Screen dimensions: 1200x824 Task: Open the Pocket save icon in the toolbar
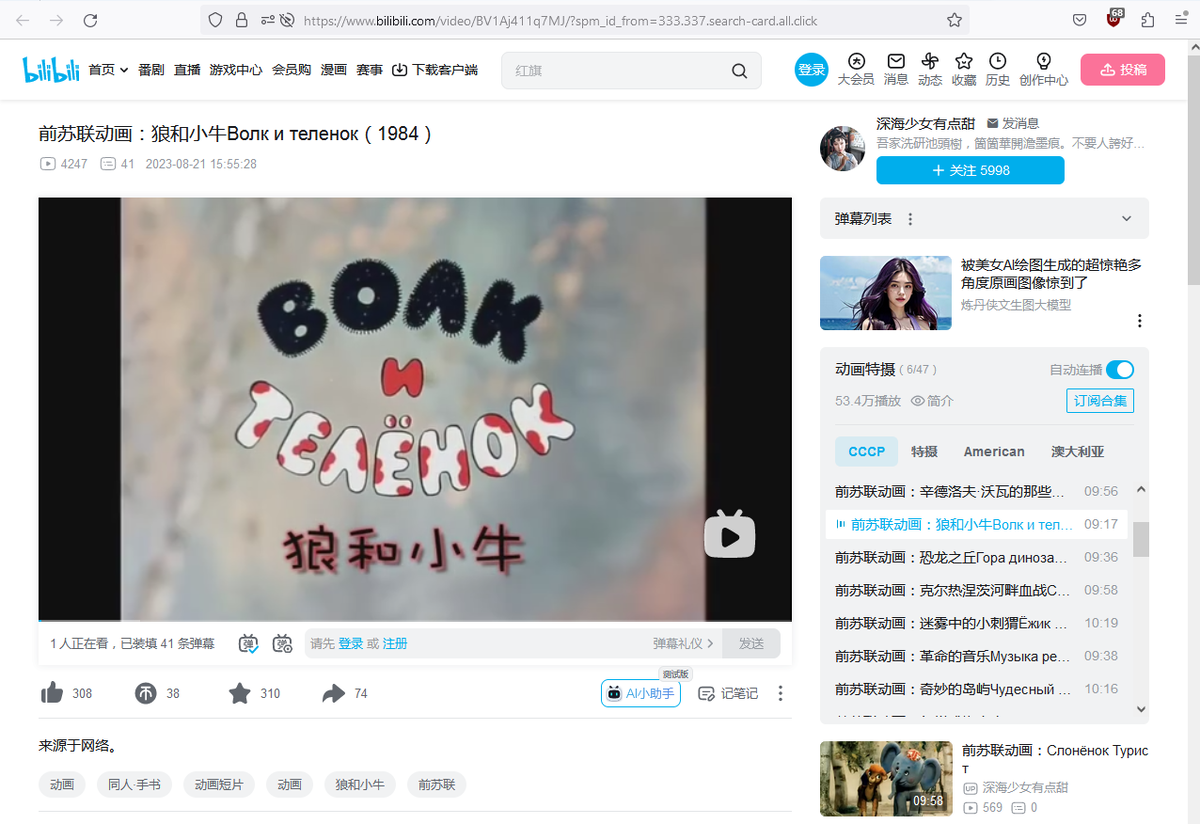1080,20
